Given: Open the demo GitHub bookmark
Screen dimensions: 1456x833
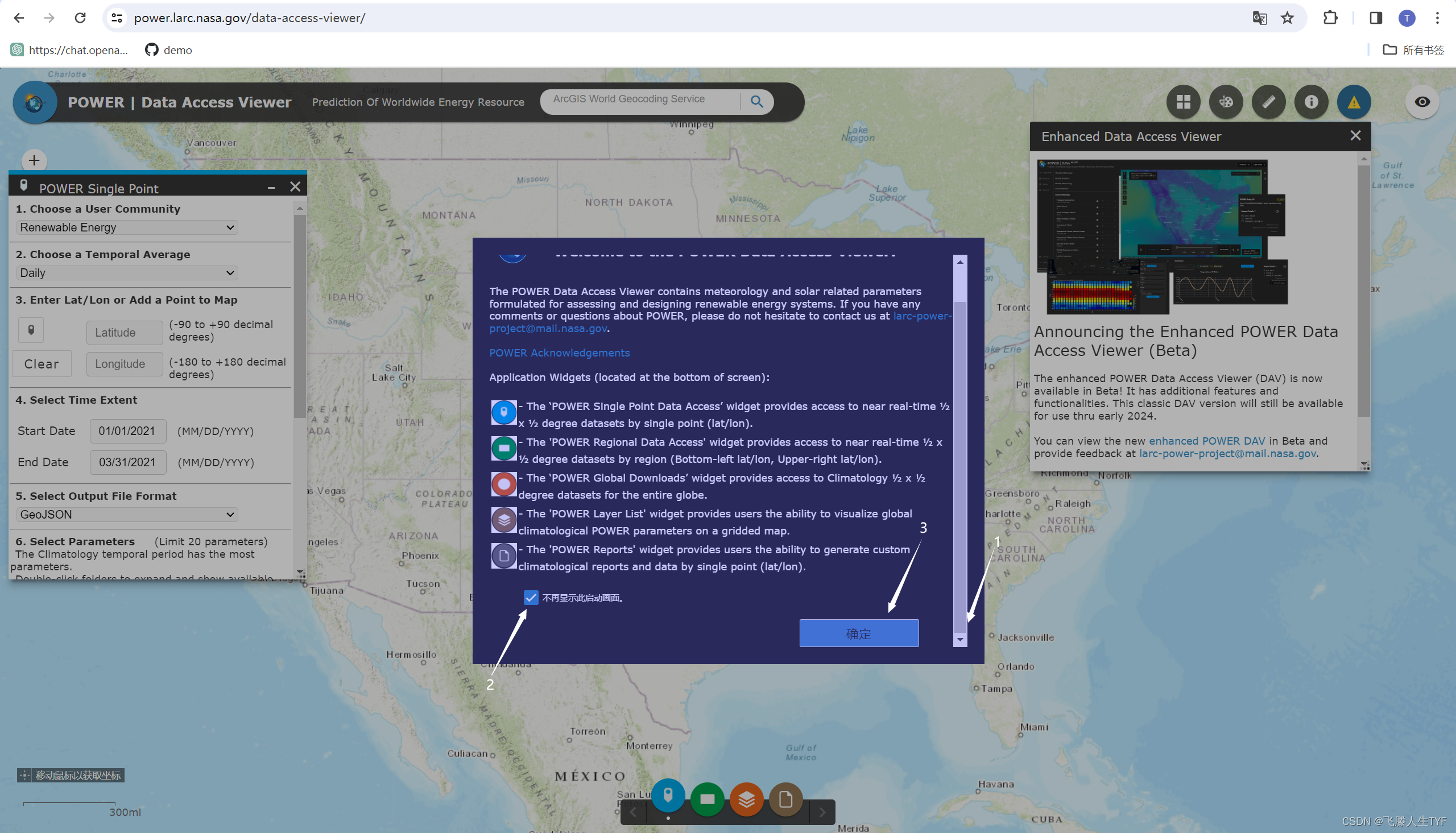Looking at the screenshot, I should tap(168, 50).
